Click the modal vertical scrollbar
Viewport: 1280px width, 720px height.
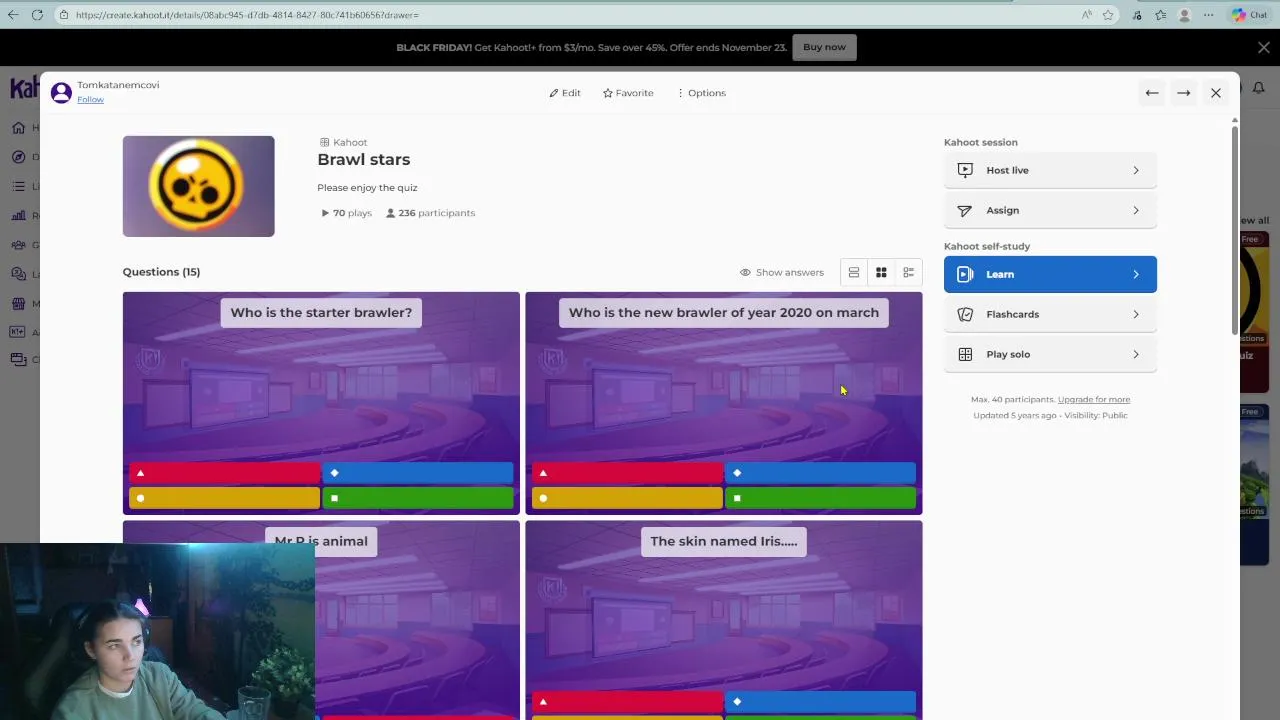1235,230
